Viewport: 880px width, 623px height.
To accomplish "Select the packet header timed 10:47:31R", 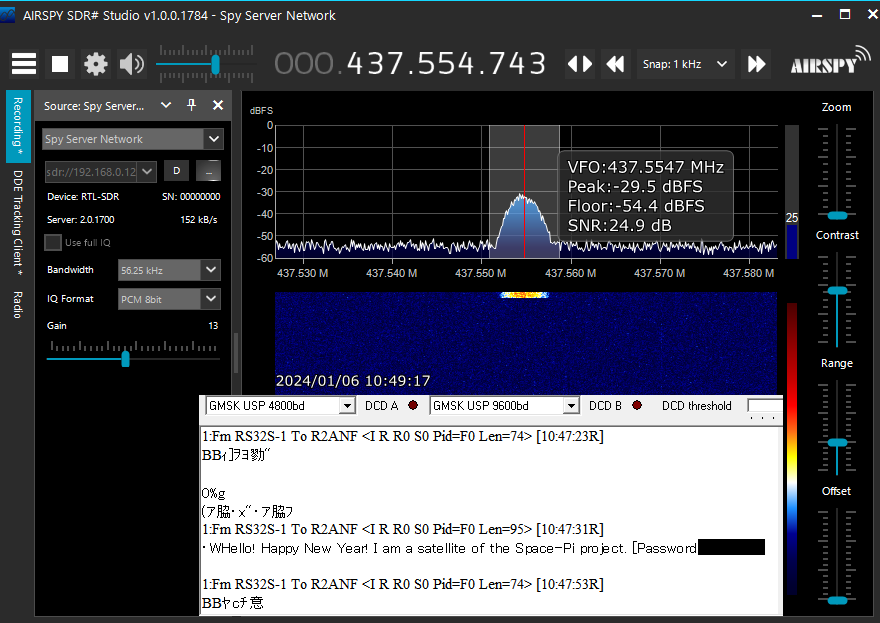I will pos(403,529).
